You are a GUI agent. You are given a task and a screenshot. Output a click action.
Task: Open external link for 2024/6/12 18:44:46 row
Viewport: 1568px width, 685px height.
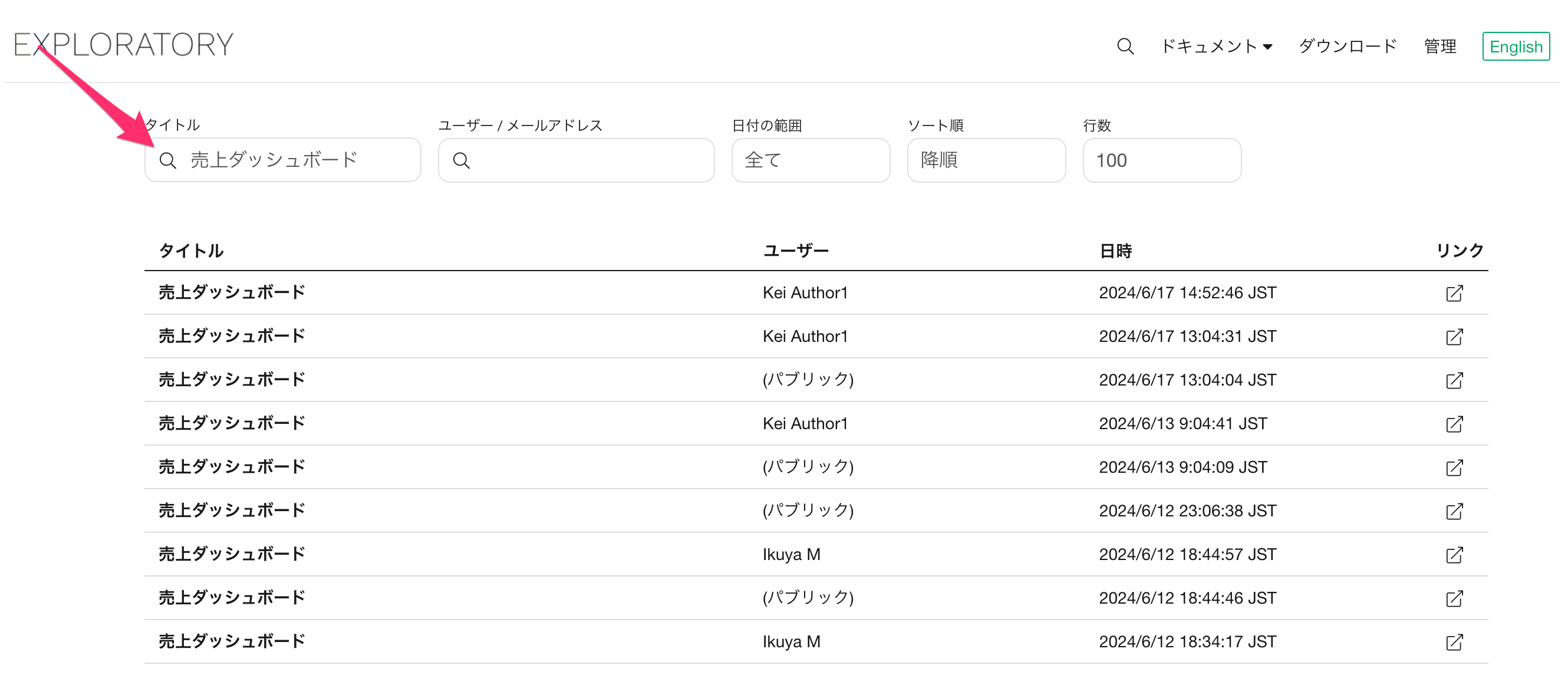[x=1454, y=598]
